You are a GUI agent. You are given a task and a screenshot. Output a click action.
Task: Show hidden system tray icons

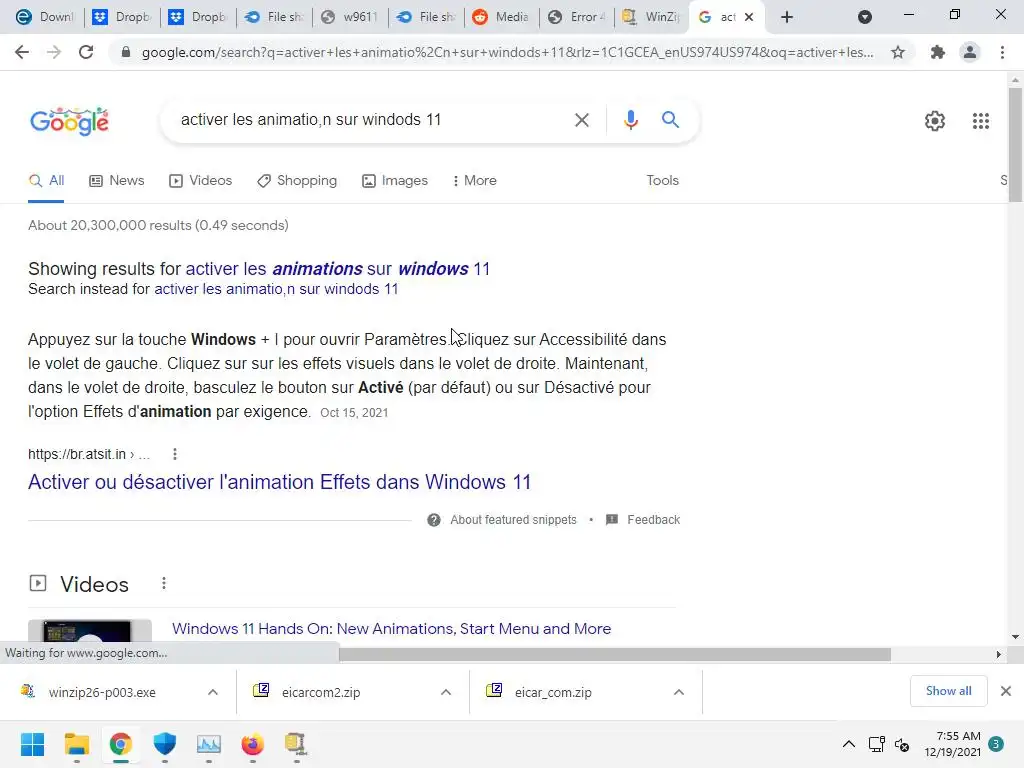pyautogui.click(x=848, y=744)
